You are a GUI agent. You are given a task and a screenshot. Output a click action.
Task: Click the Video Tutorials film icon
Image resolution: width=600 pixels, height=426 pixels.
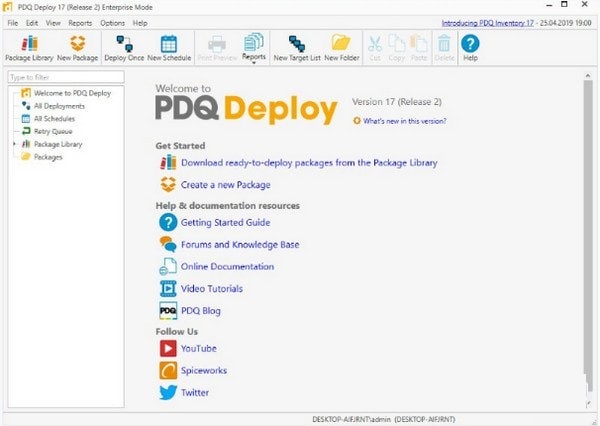click(x=168, y=288)
